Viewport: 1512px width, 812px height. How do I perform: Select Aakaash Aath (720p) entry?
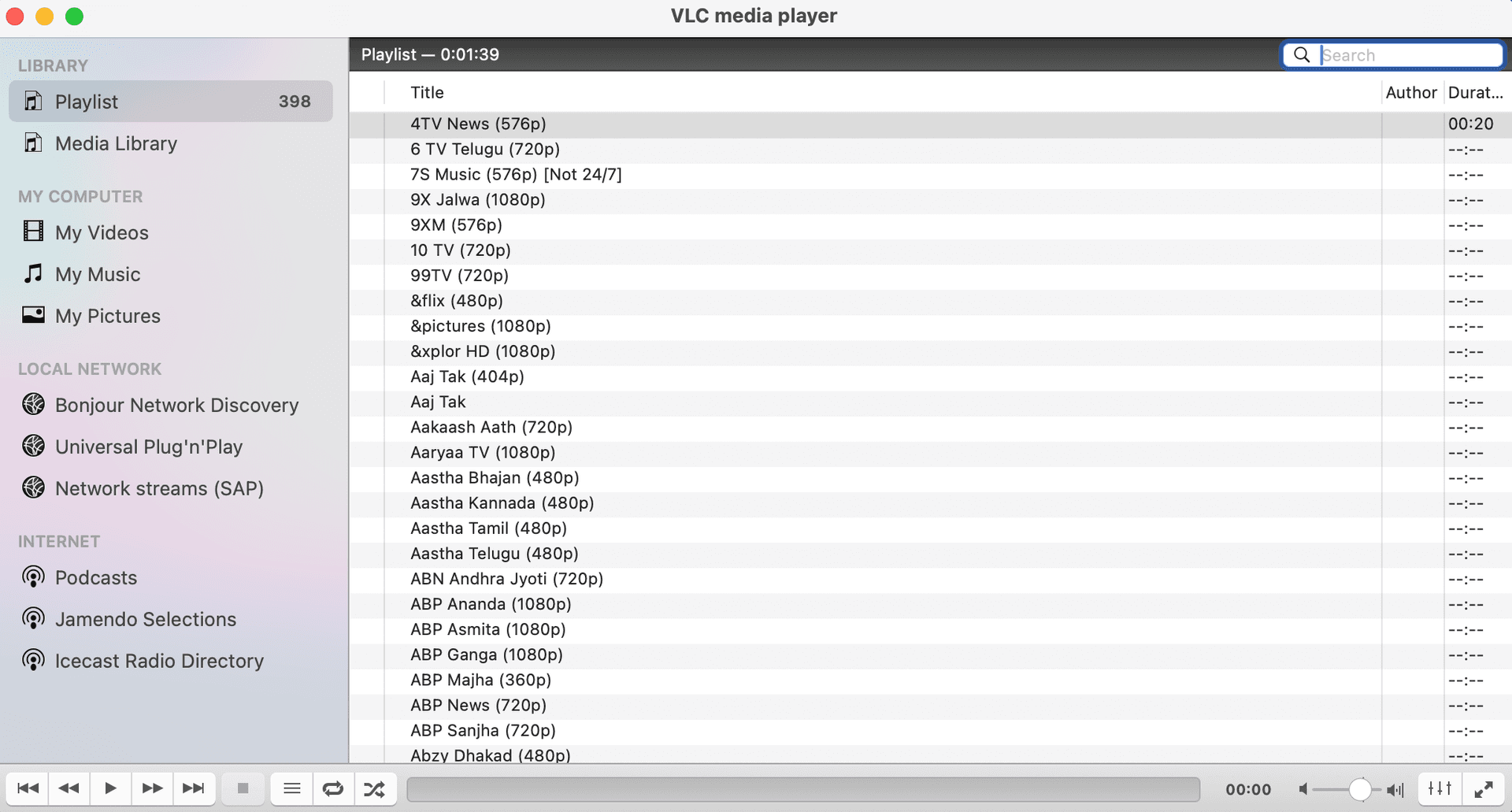(x=930, y=428)
